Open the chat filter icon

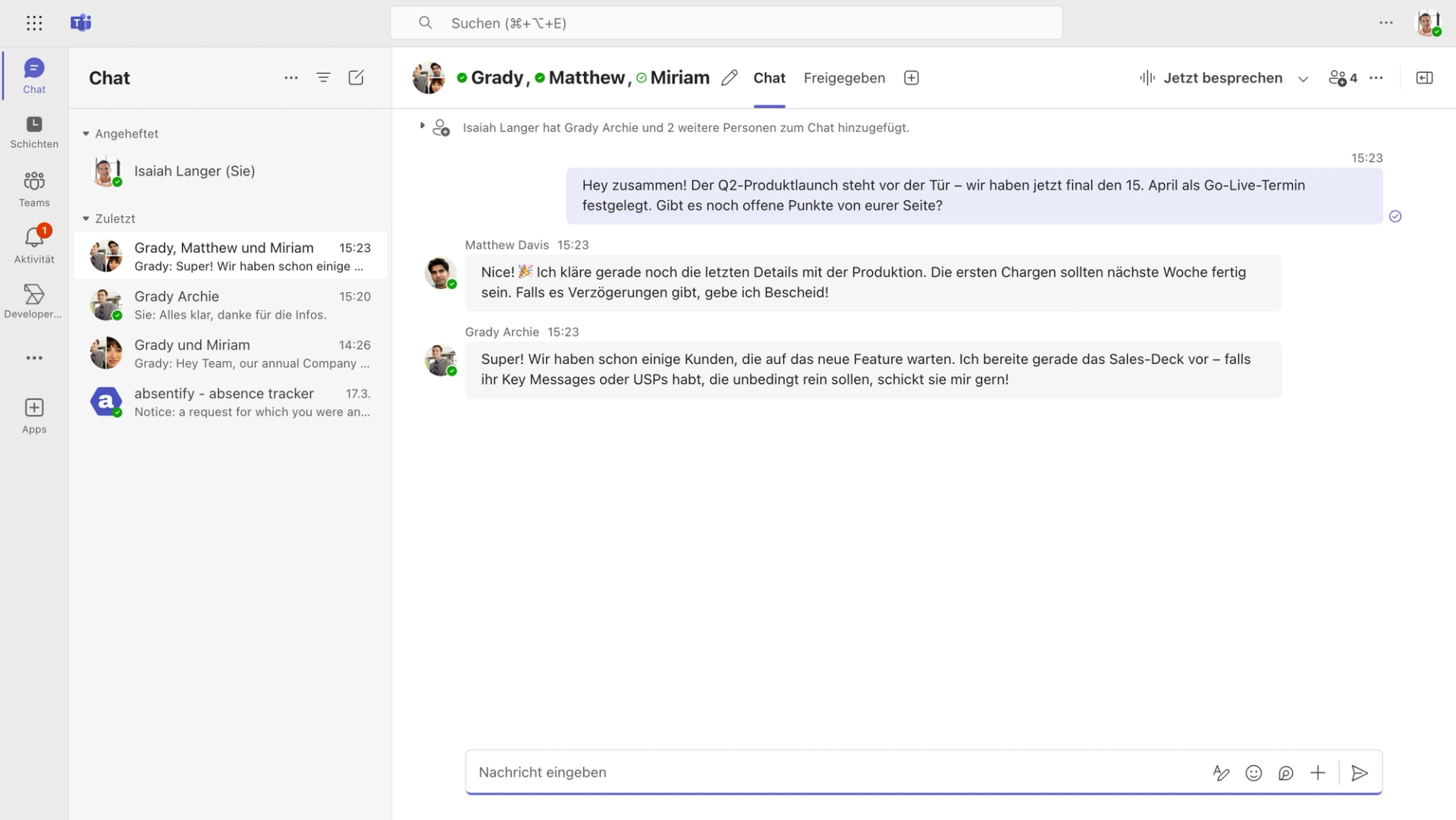tap(323, 78)
